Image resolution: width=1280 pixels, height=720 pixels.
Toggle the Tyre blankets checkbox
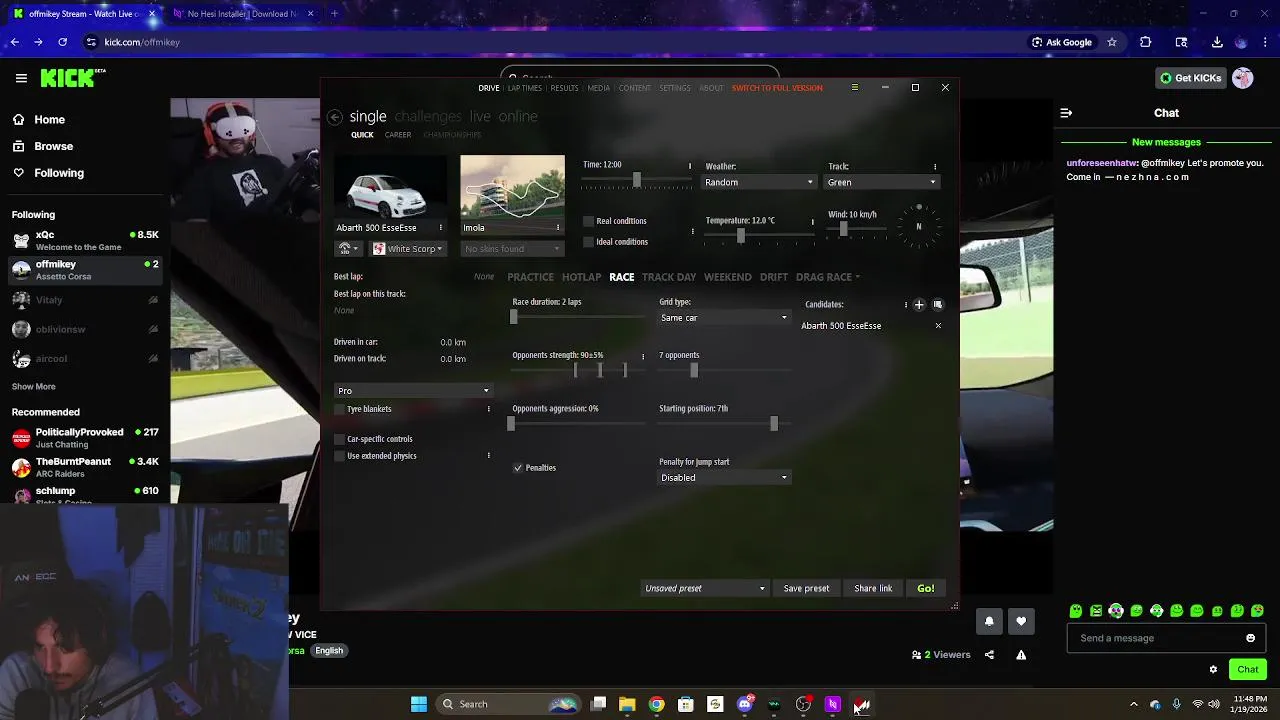[339, 409]
